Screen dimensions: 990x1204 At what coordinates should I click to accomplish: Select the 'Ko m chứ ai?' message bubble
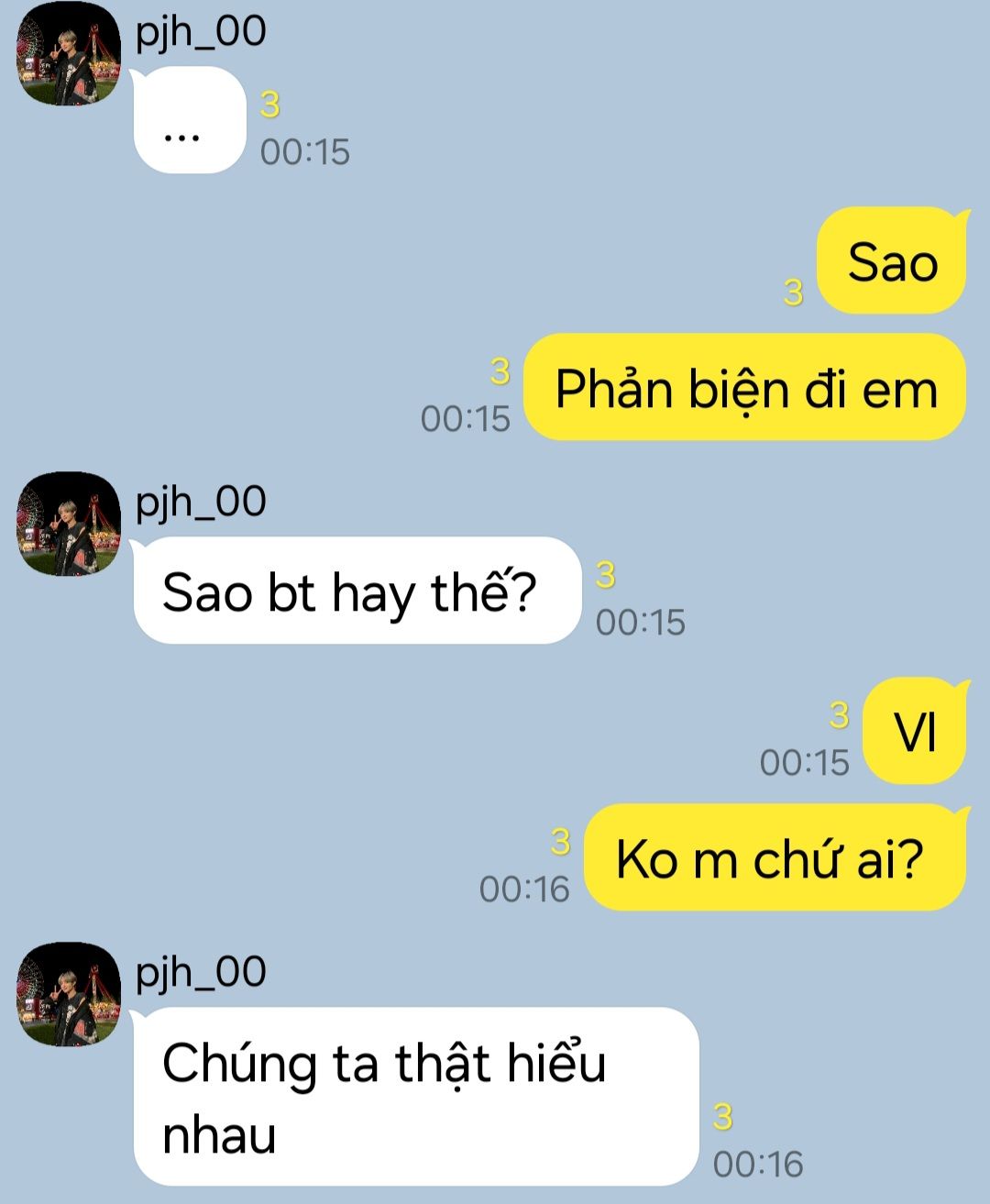pos(775,857)
